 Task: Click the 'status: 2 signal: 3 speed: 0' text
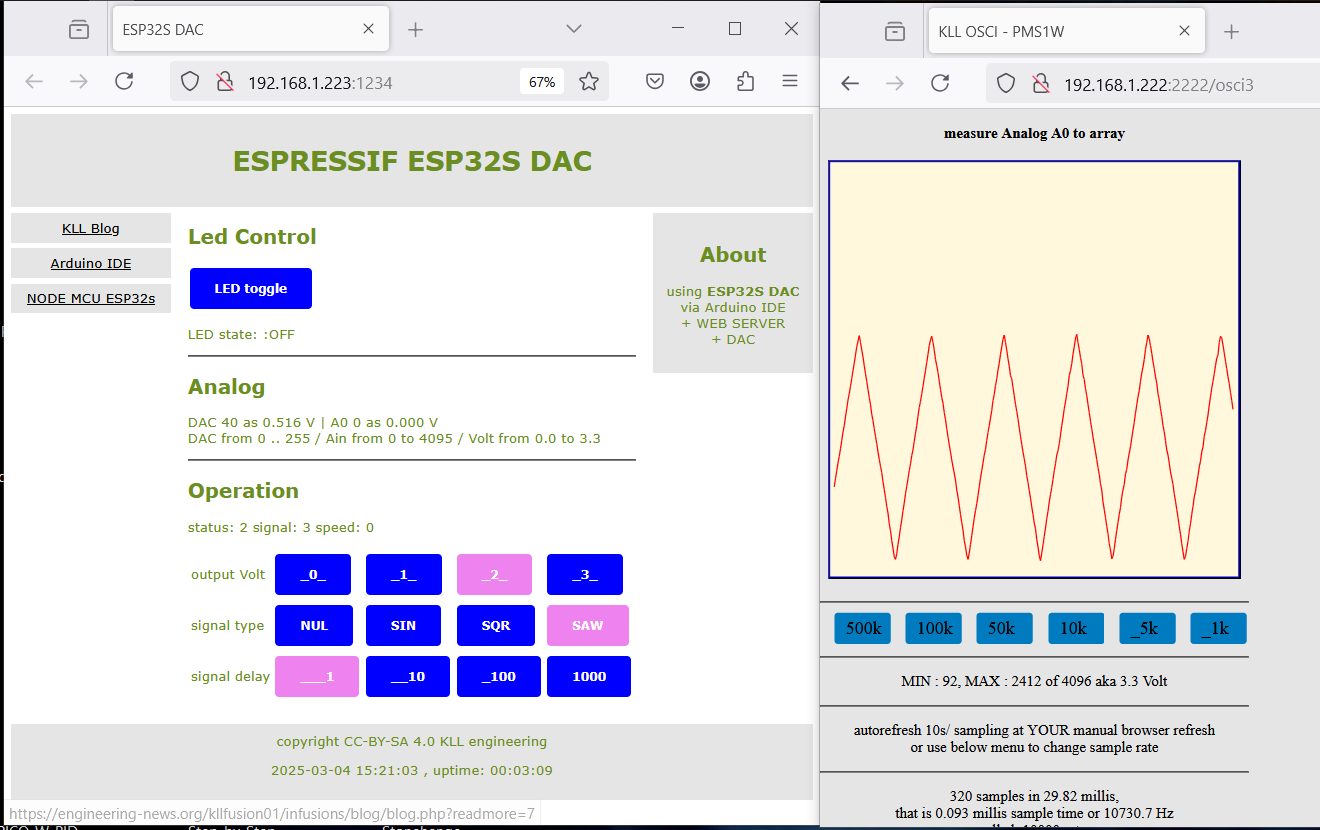click(281, 527)
